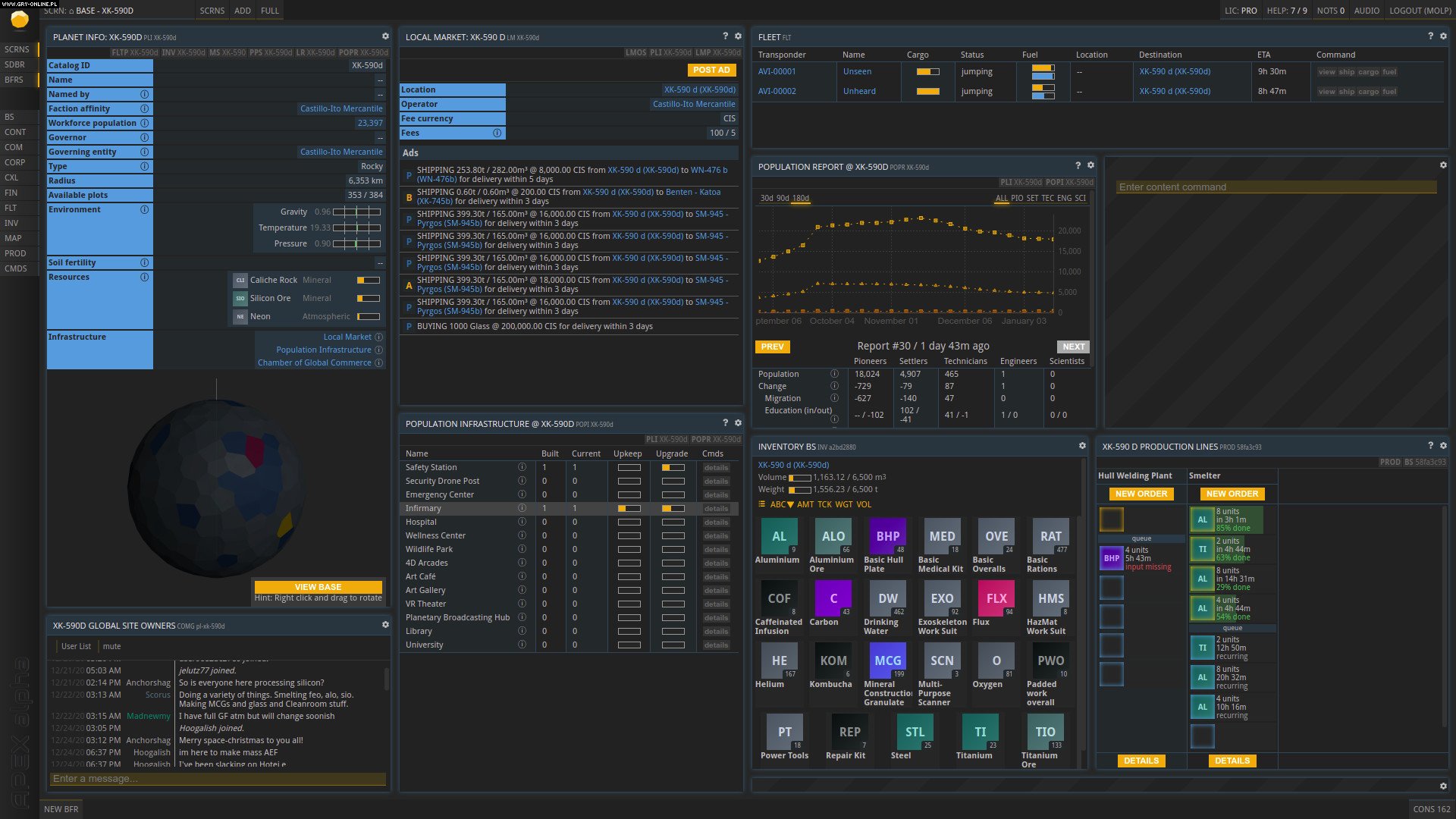The image size is (1456, 819).
Task: Toggle the SCI filter in the Population Report
Action: coord(1081,198)
